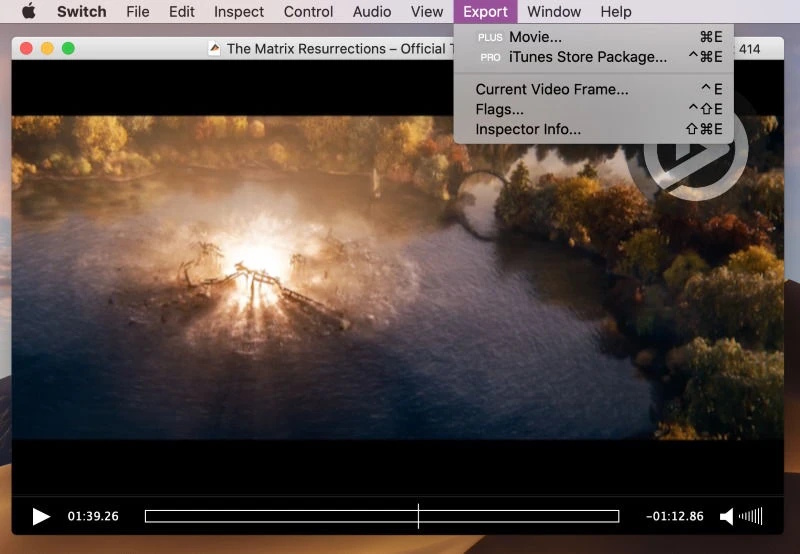Open the Switch application menu
Screen dimensions: 800x554
click(82, 11)
